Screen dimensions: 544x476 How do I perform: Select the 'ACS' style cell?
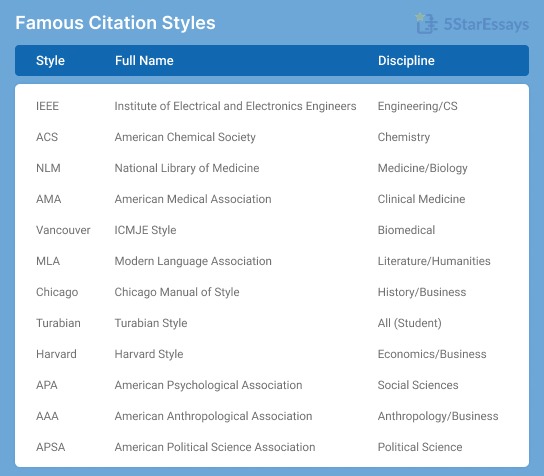click(47, 137)
